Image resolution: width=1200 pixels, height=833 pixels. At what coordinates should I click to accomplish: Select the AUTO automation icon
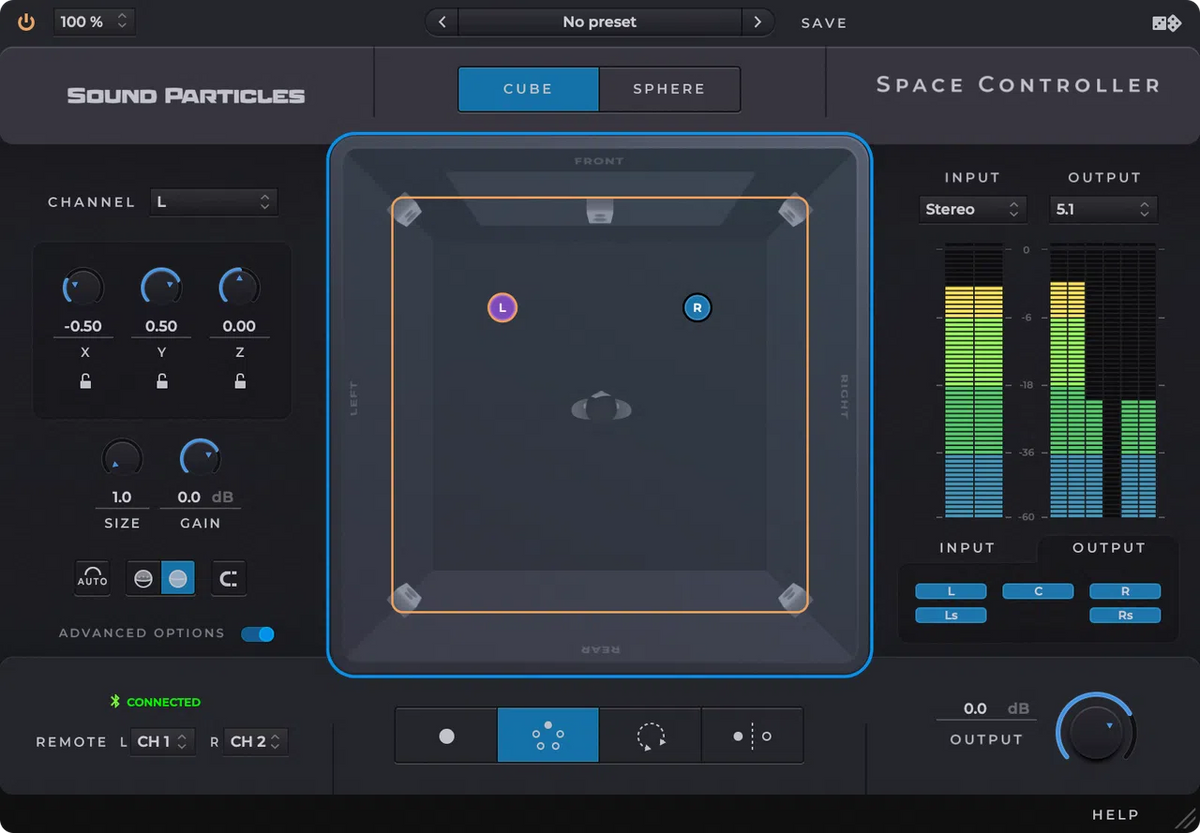point(92,578)
